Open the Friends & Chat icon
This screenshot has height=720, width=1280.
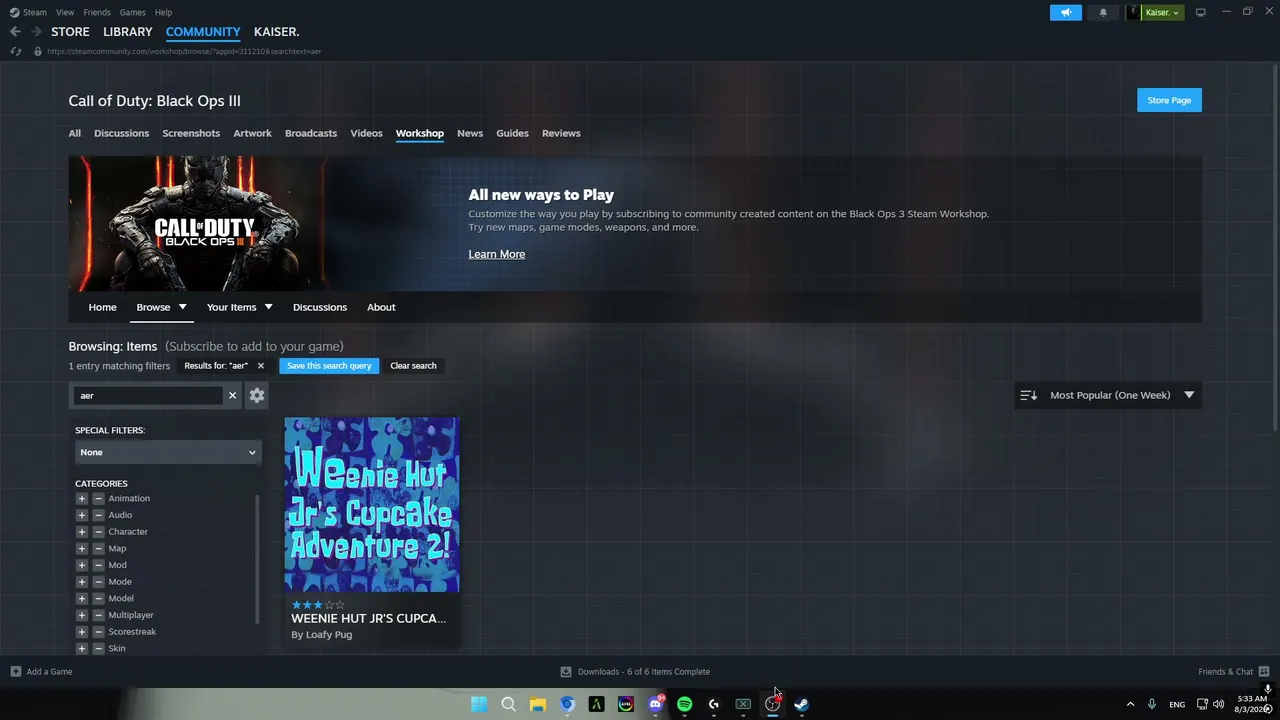point(1264,672)
